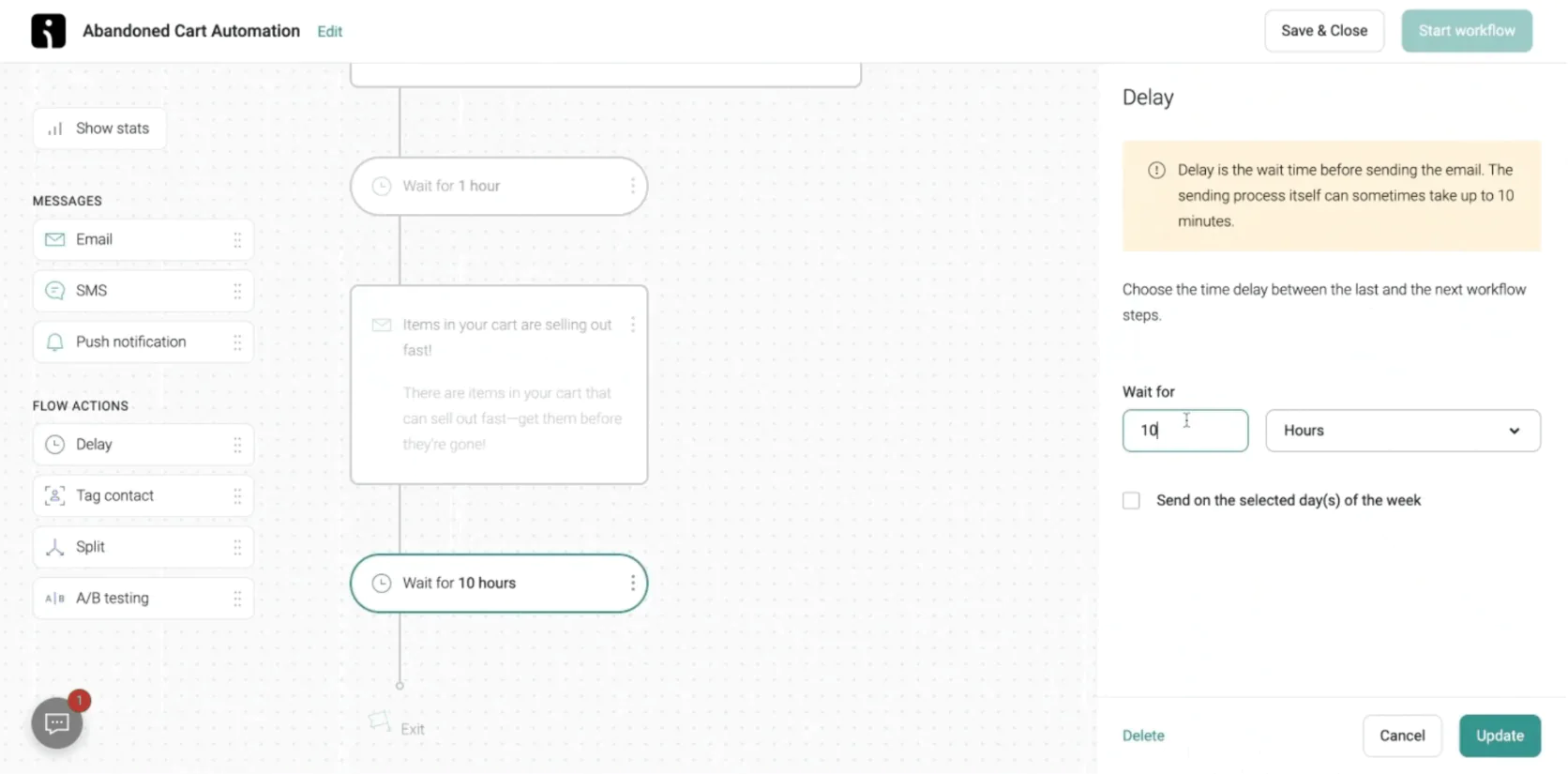
Task: Open three-dot menu on the email step
Action: (x=633, y=325)
